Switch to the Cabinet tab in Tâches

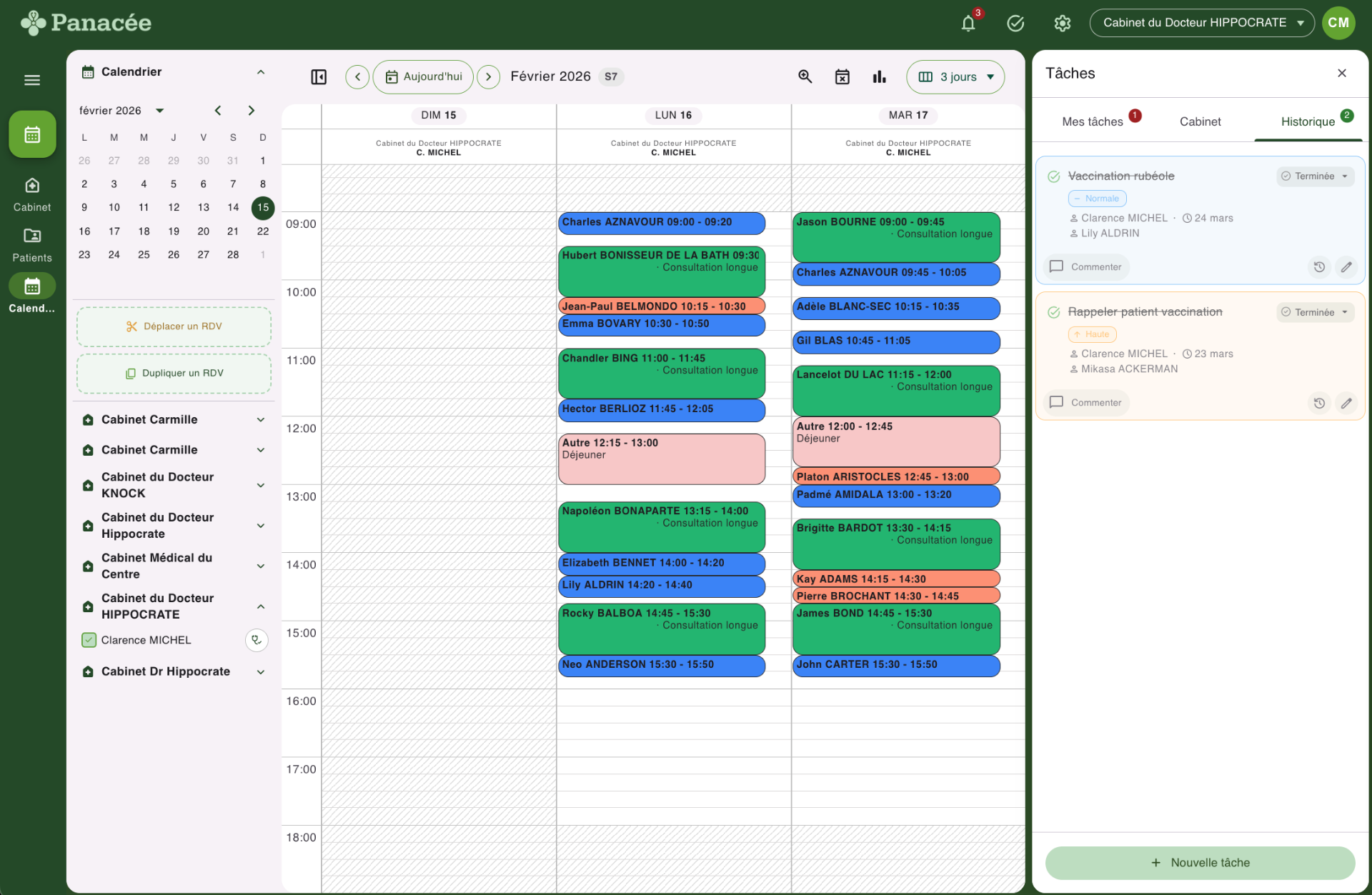tap(1200, 121)
